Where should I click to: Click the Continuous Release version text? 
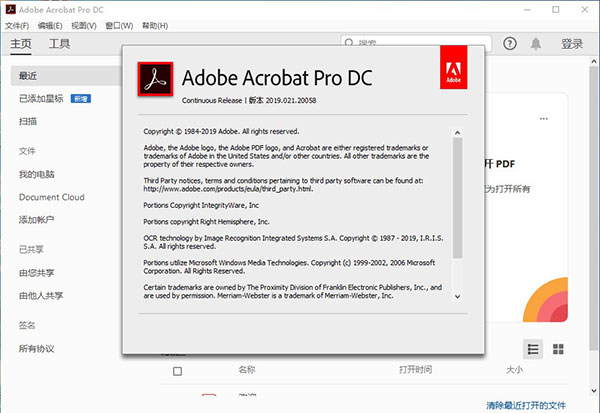pyautogui.click(x=249, y=100)
